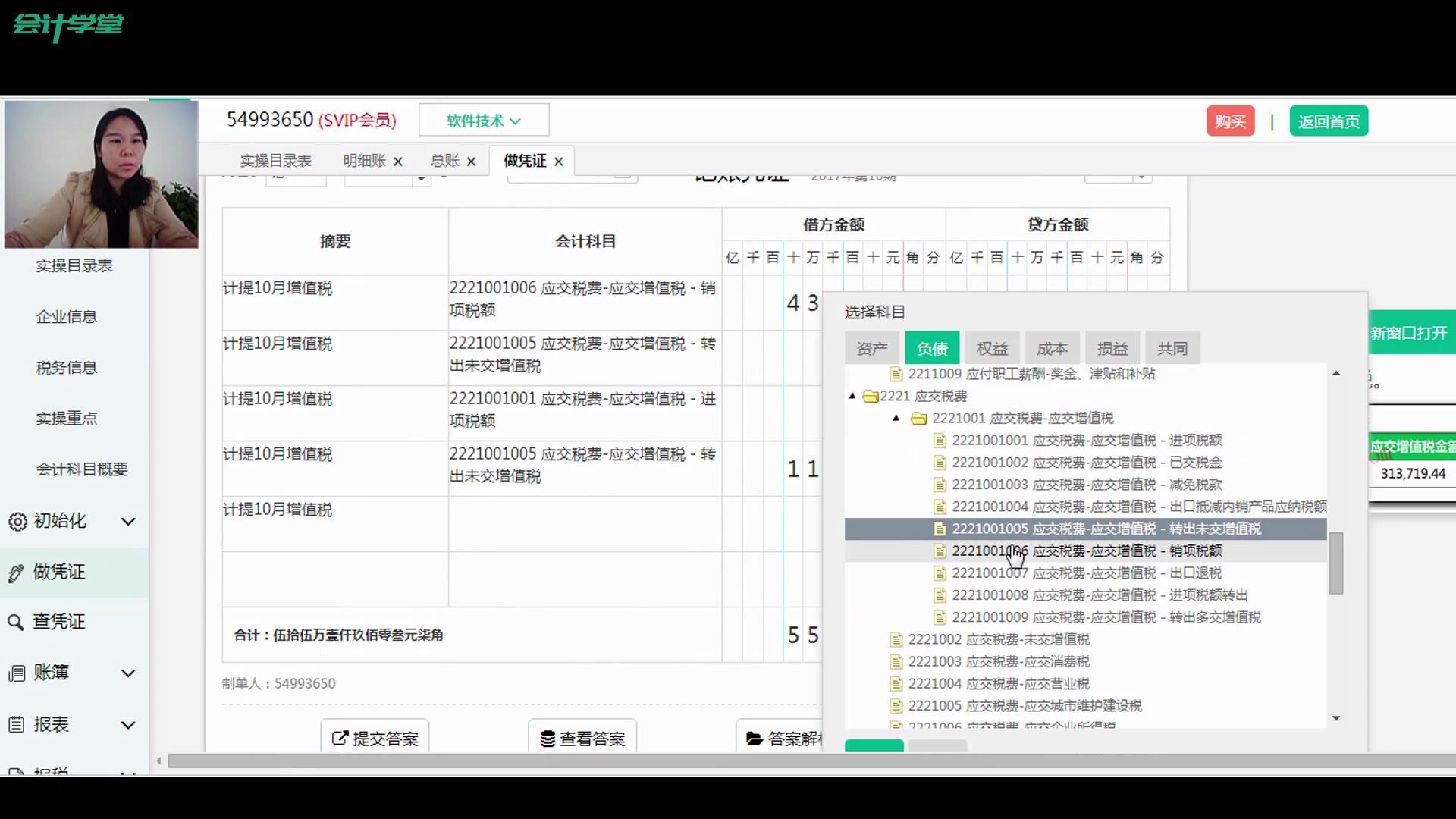Collapse the 2221001 应交税费-应交增值税 tree node
The image size is (1456, 819).
point(896,418)
